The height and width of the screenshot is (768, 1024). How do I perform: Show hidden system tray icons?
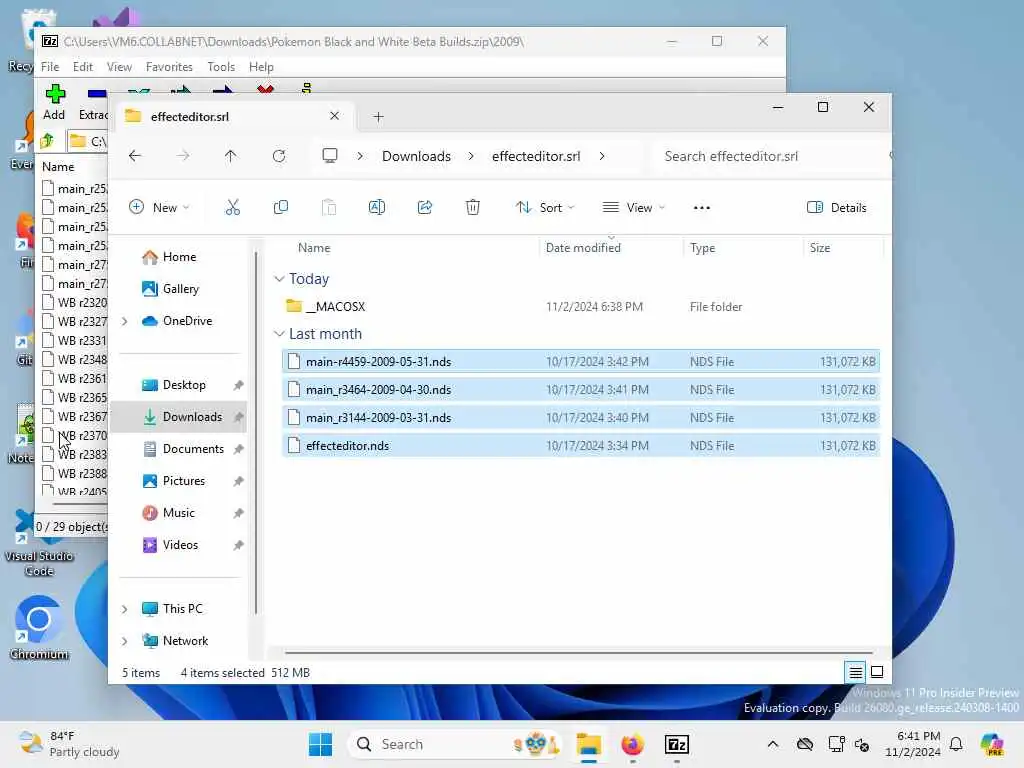tap(773, 744)
